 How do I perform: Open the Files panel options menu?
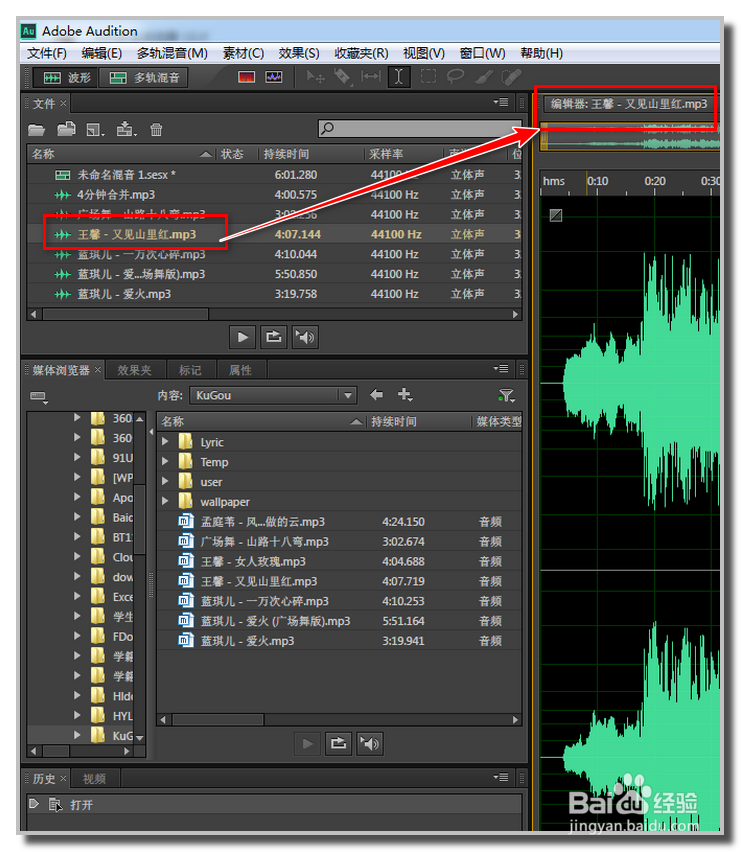pyautogui.click(x=501, y=102)
